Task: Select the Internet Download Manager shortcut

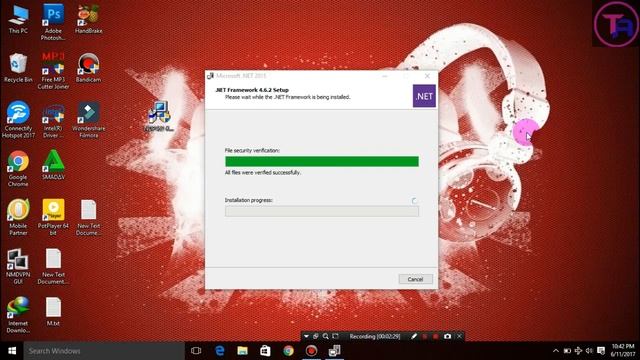Action: pos(18,315)
